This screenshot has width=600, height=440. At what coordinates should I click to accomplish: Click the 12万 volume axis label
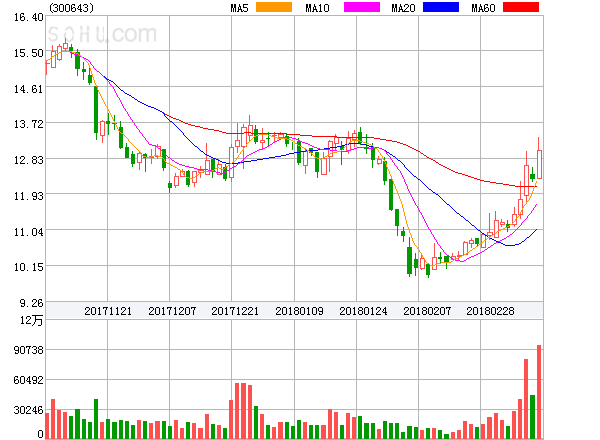coord(31,320)
